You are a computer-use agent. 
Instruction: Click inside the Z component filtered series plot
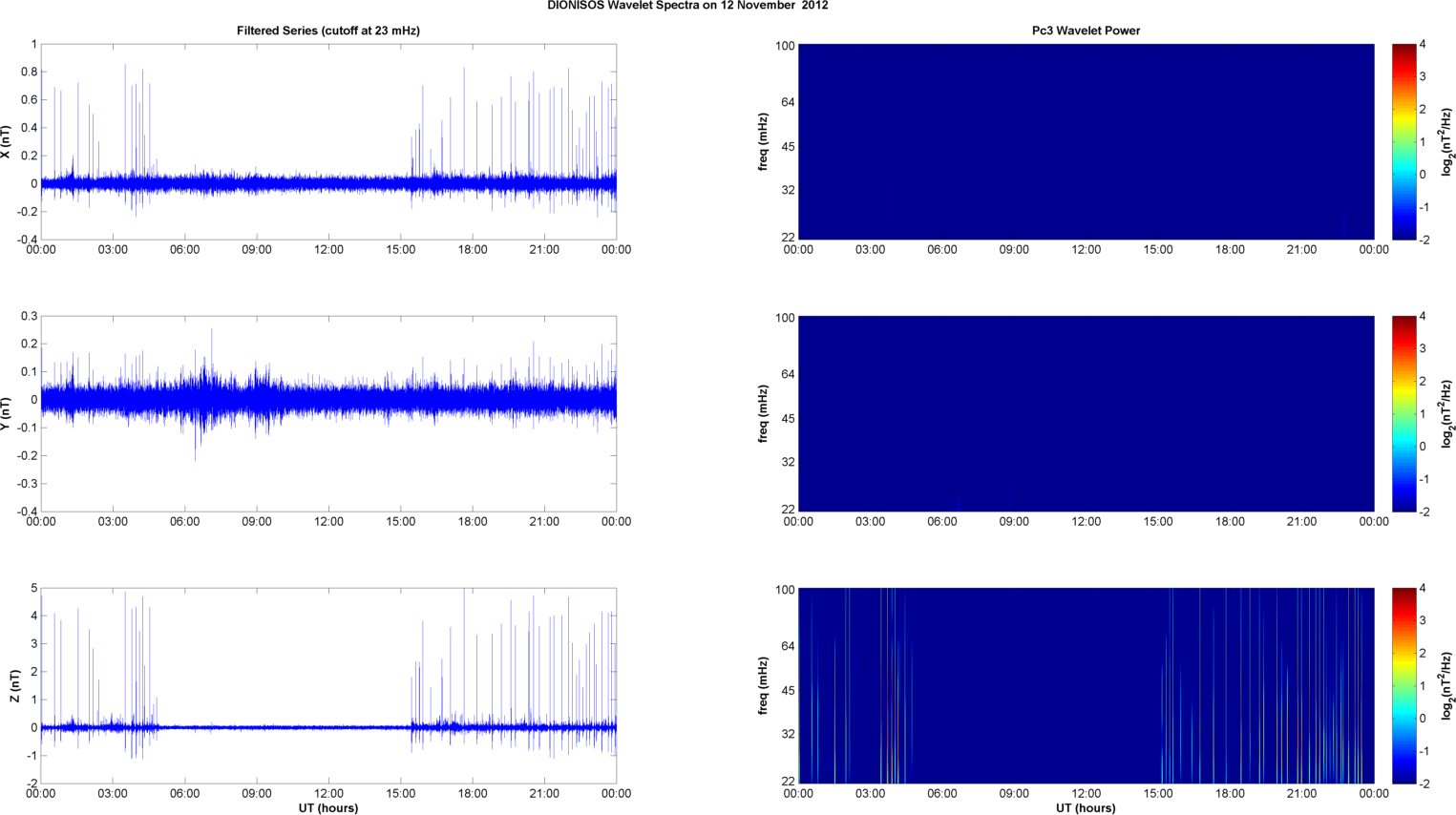click(328, 686)
